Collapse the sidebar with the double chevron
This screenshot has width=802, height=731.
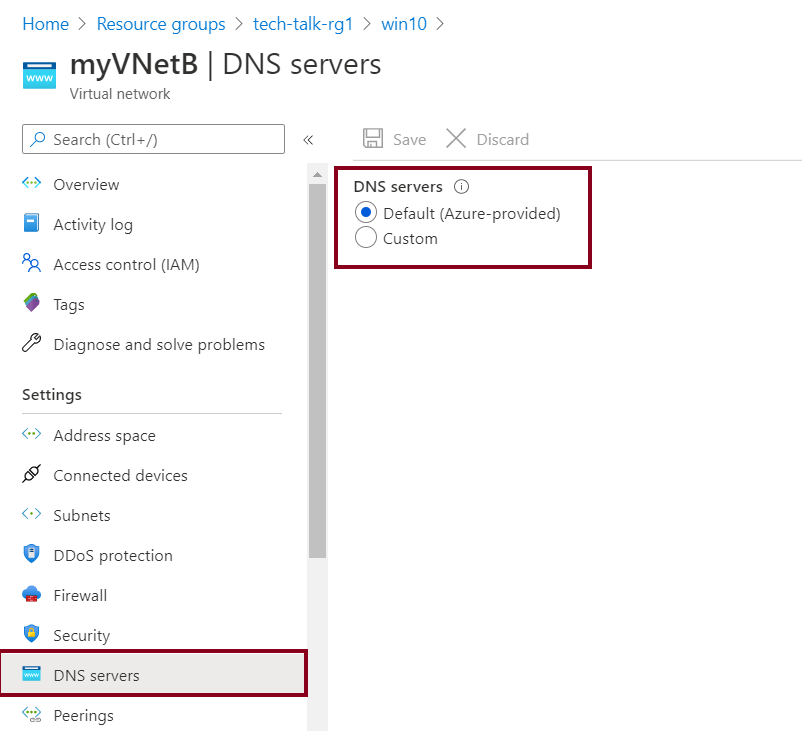tap(308, 140)
